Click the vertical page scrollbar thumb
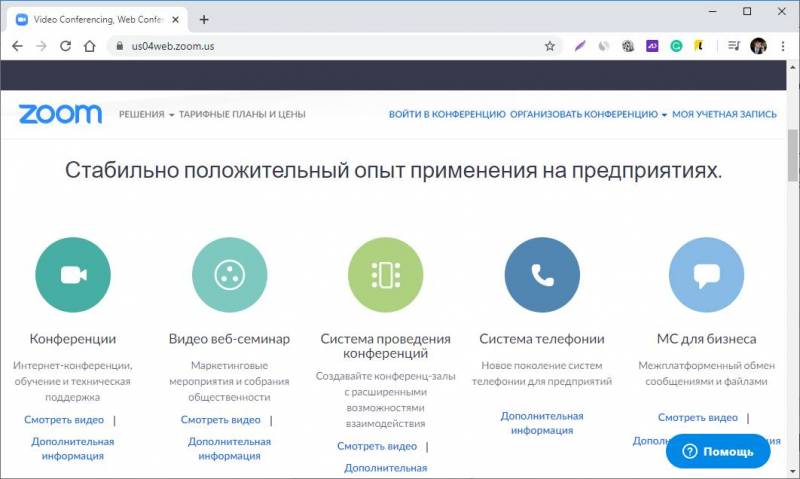The height and width of the screenshot is (479, 800). pos(793,156)
